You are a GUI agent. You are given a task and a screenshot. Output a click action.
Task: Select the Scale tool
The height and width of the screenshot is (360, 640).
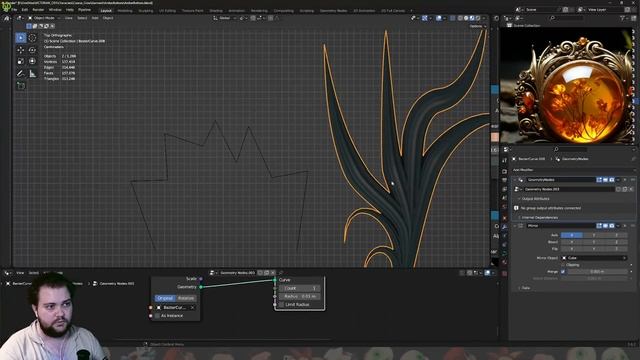tap(20, 61)
